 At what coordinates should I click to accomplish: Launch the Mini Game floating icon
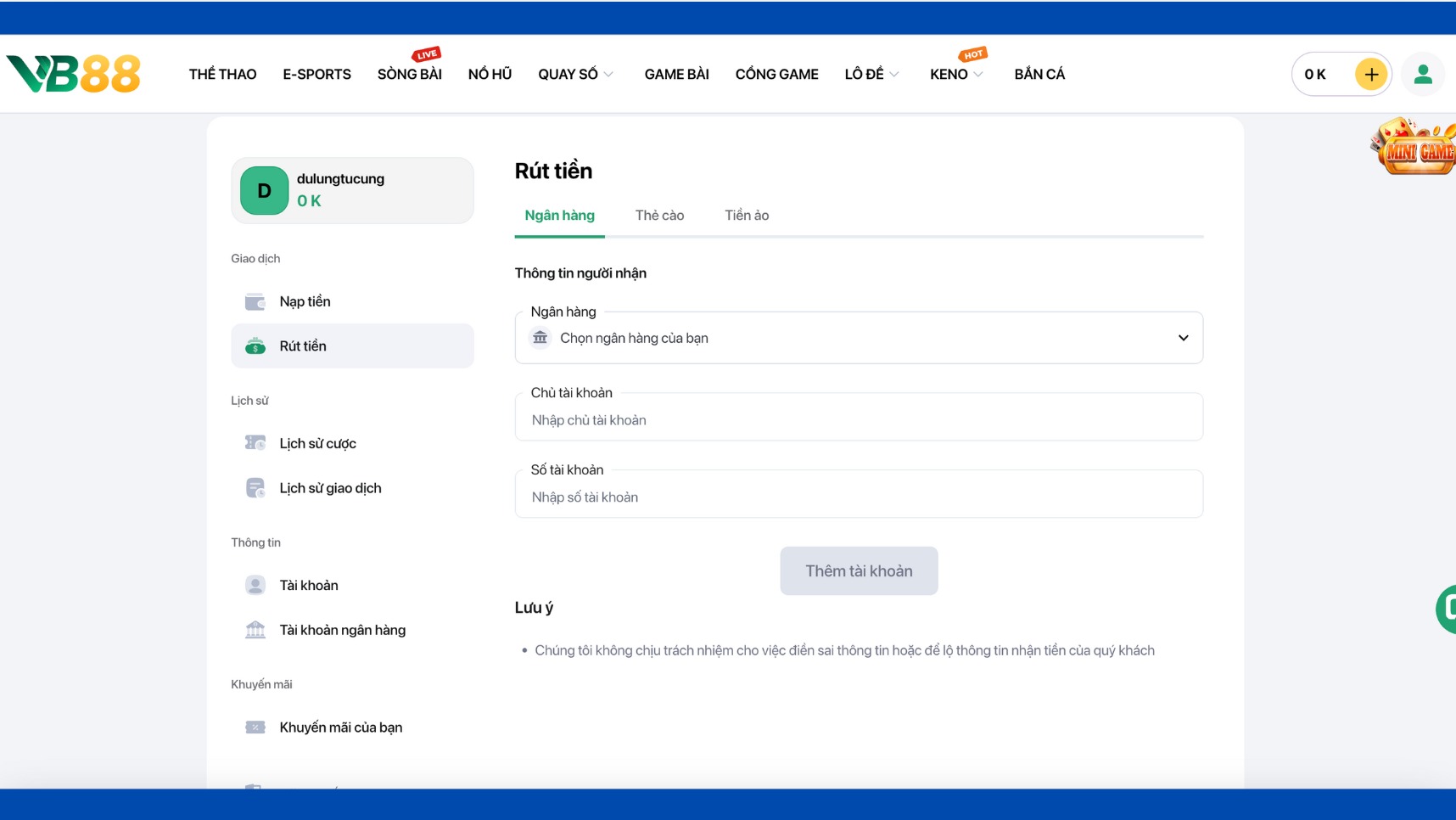1413,146
